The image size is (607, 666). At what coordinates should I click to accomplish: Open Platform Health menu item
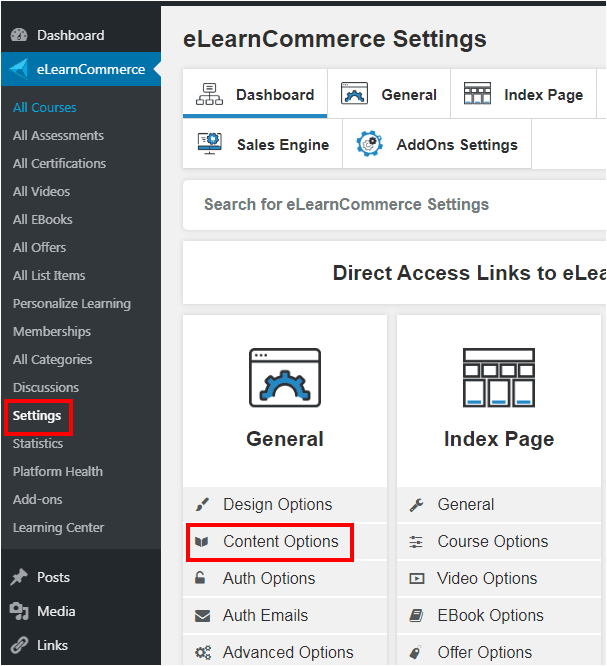[58, 471]
